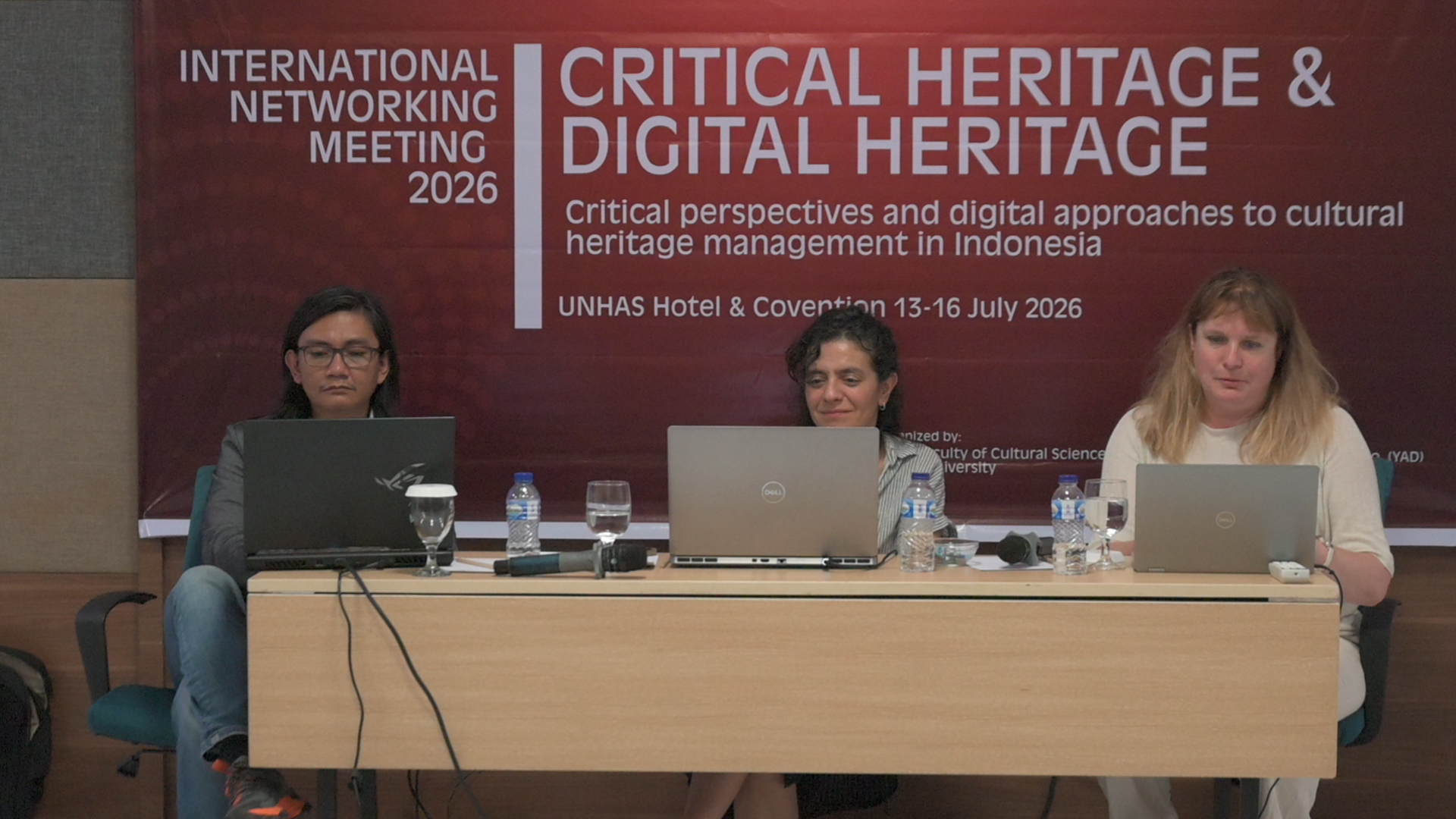This screenshot has height=819, width=1456.
Task: Click the Dell logo on the right laptop
Action: (1225, 519)
